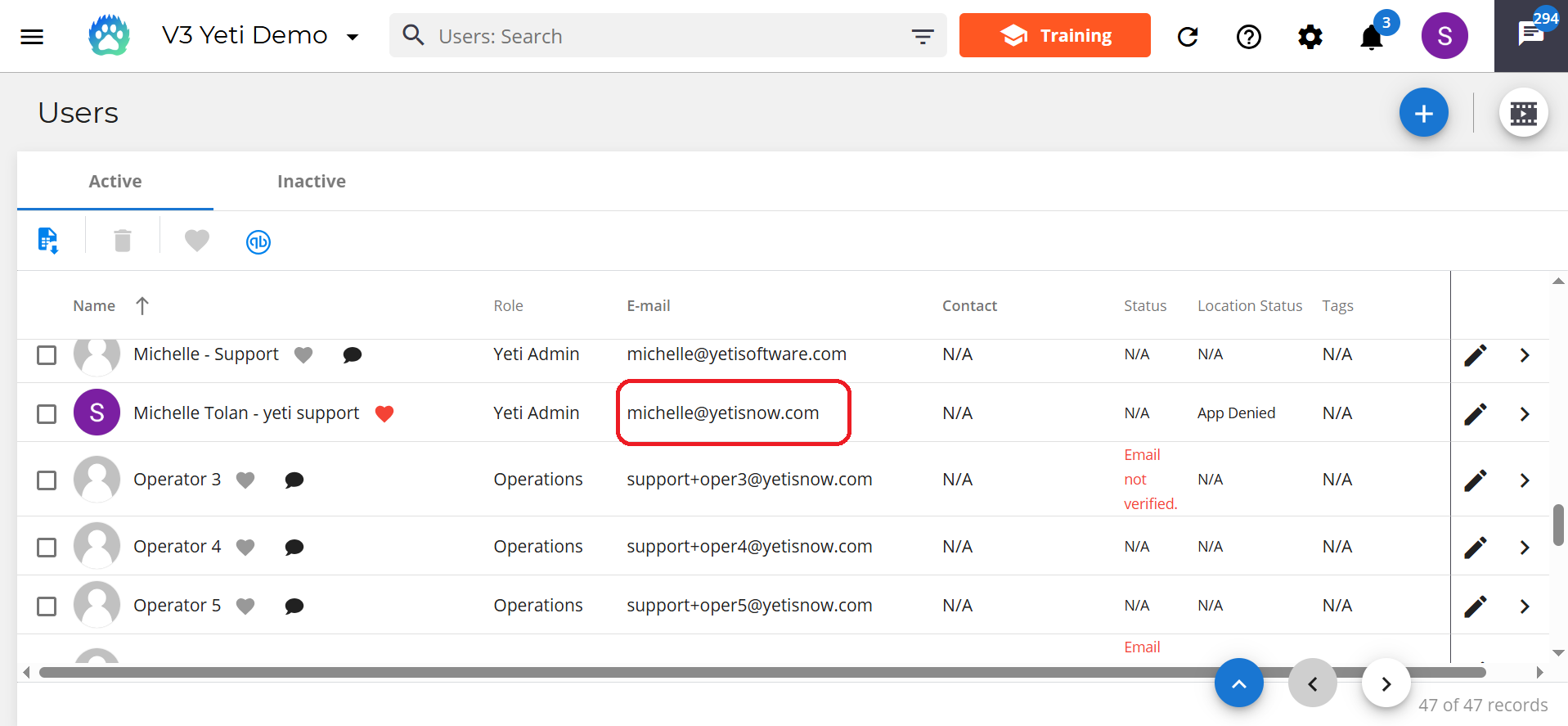1568x726 pixels.
Task: Toggle favorite heart for Operator 3
Action: click(245, 480)
